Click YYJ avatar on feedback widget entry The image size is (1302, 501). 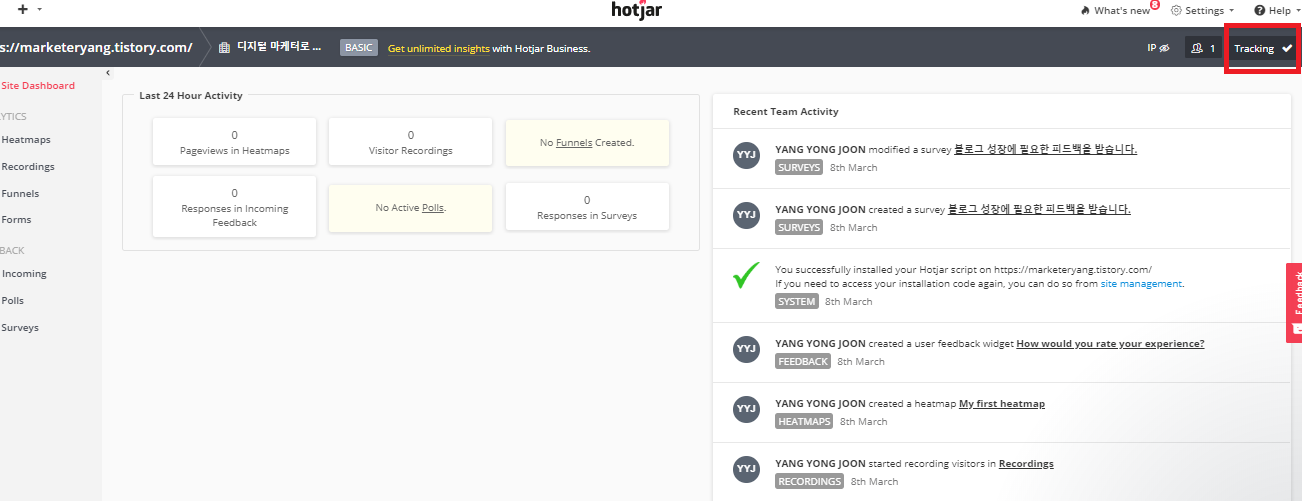coord(747,349)
